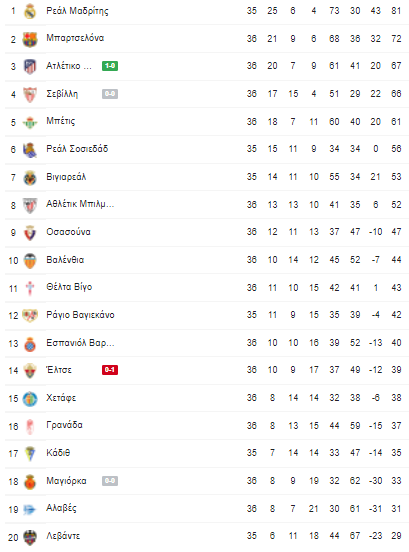Image resolution: width=409 pixels, height=552 pixels.
Task: Select the Sevilla crest icon
Action: pyautogui.click(x=30, y=94)
